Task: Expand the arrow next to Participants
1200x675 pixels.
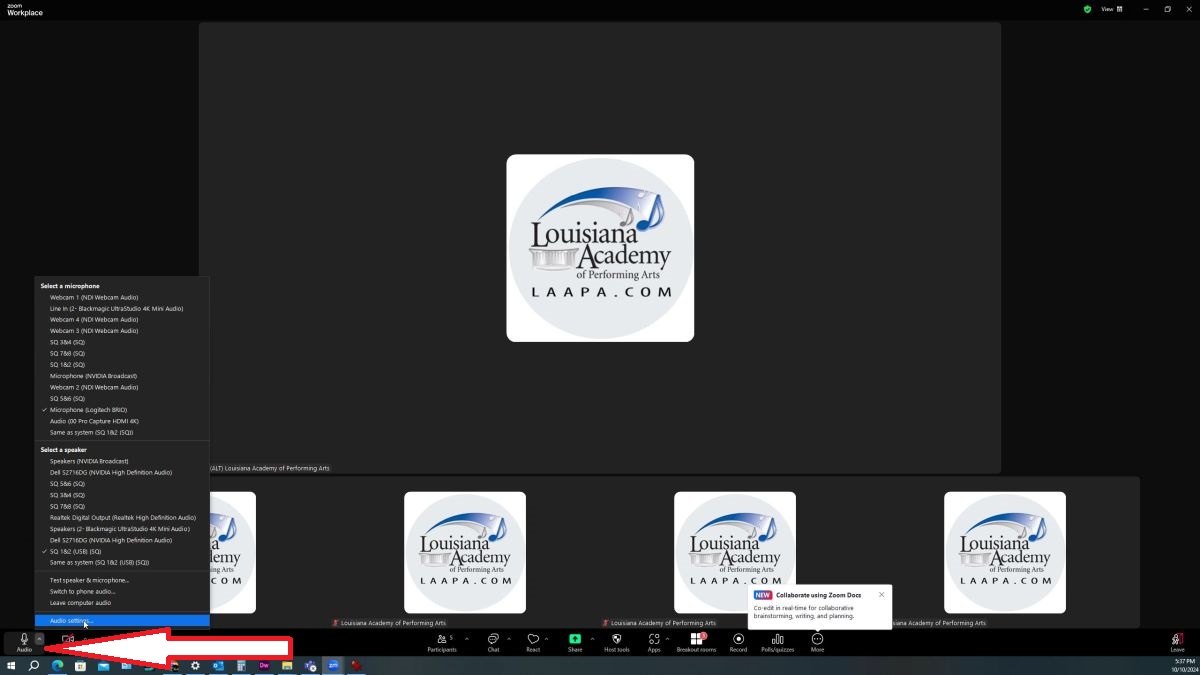Action: 466,638
